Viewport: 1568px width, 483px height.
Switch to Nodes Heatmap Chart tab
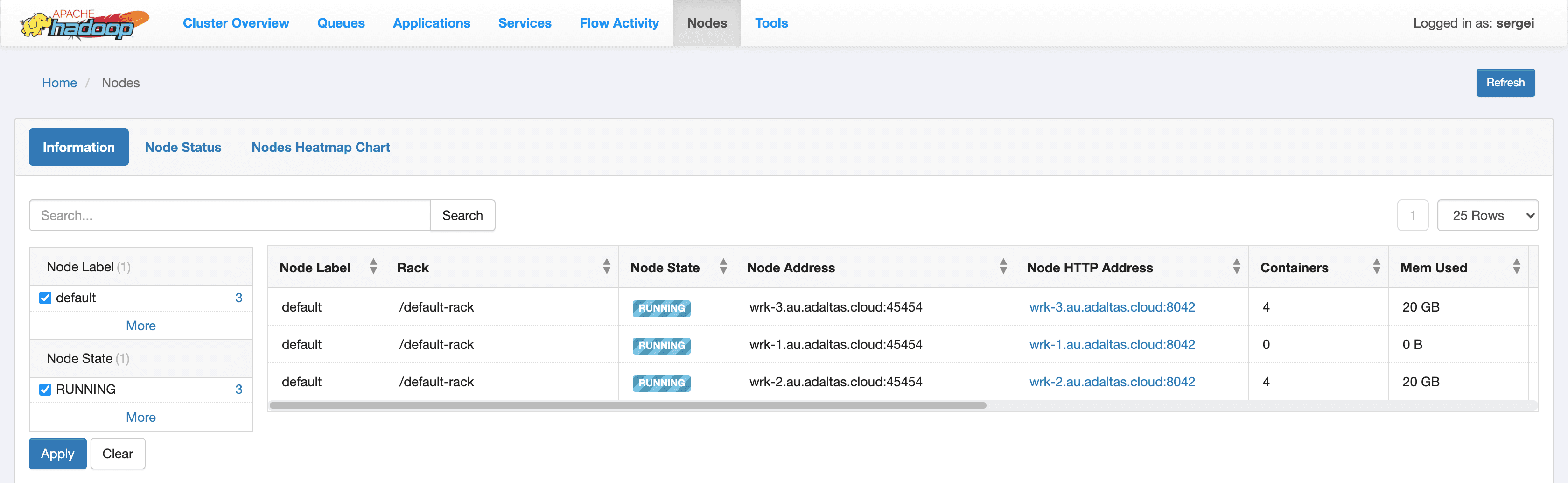pos(321,148)
